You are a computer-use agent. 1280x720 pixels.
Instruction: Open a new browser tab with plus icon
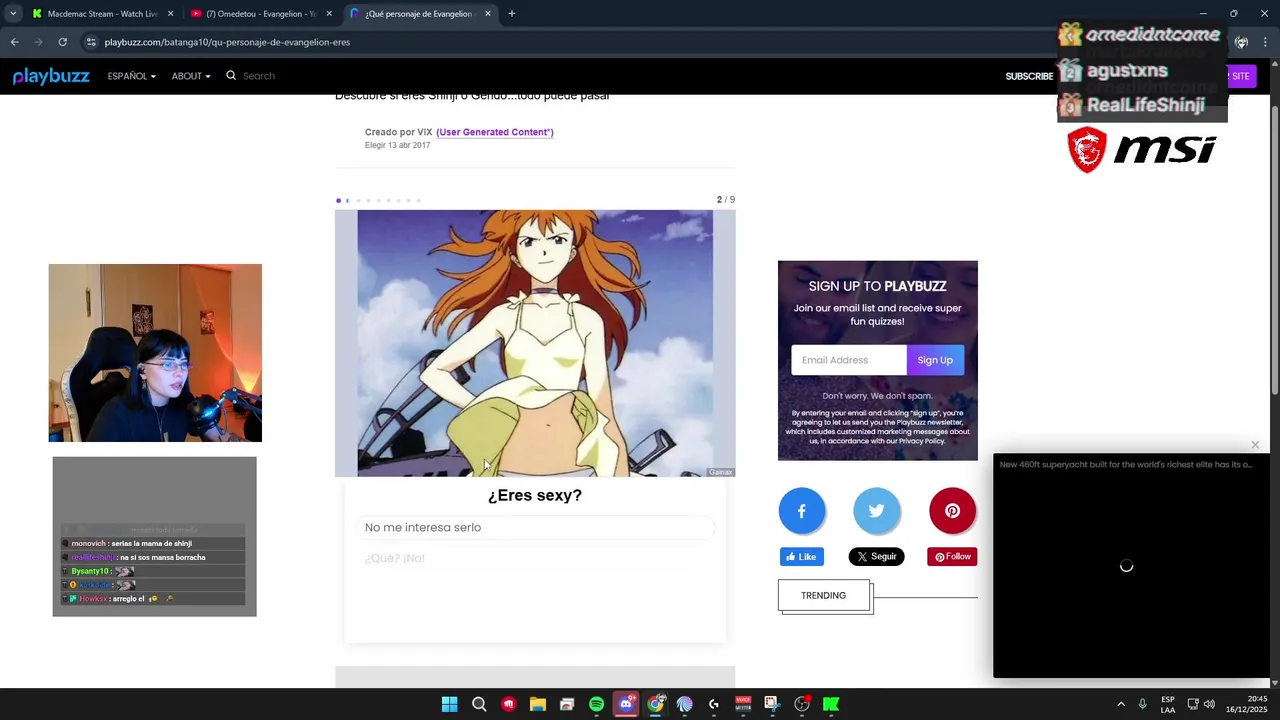pos(512,14)
